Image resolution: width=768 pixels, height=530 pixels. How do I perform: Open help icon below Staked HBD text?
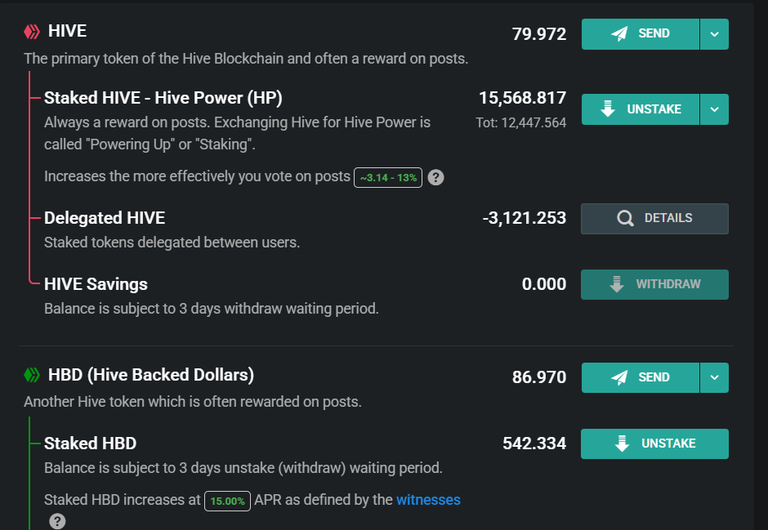click(x=57, y=521)
